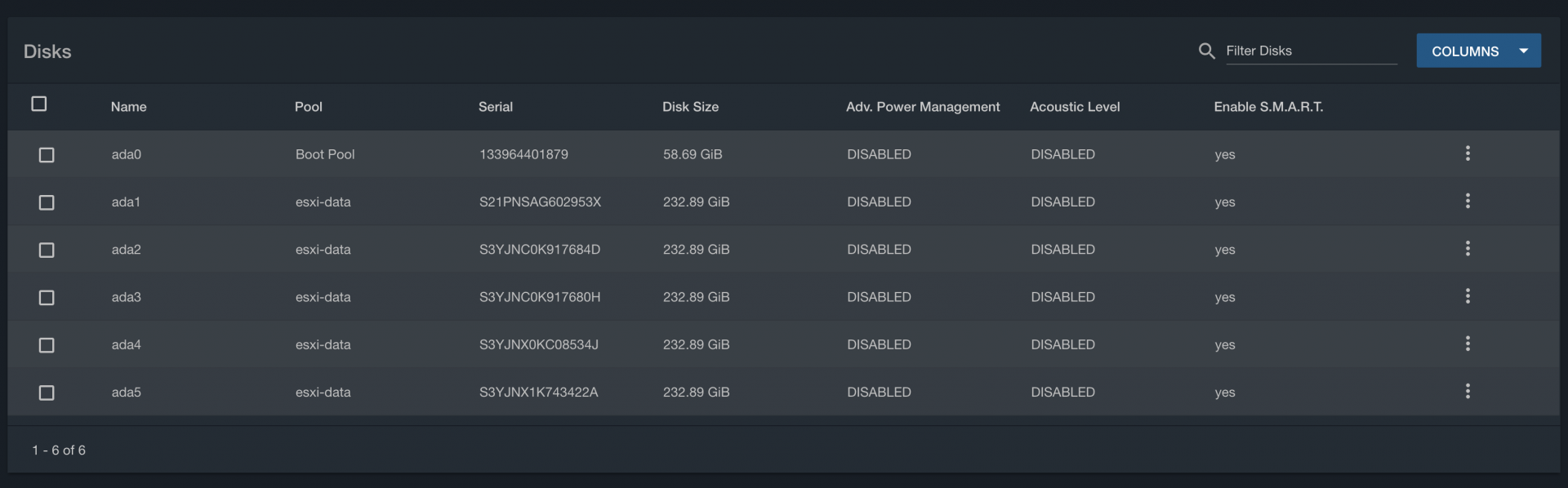Open the three-dot menu for ada3

[1468, 296]
